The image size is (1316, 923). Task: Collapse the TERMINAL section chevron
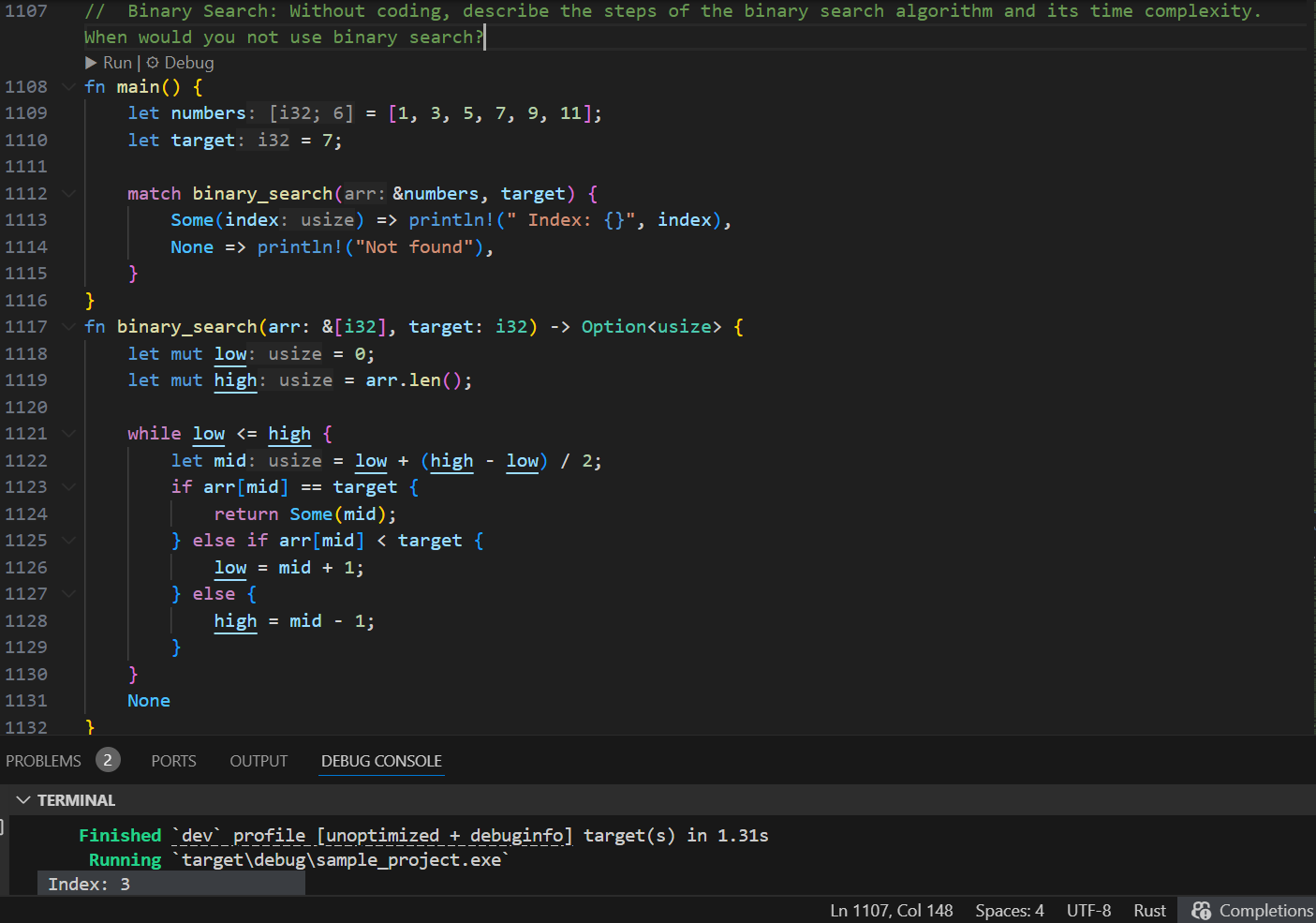[x=22, y=800]
